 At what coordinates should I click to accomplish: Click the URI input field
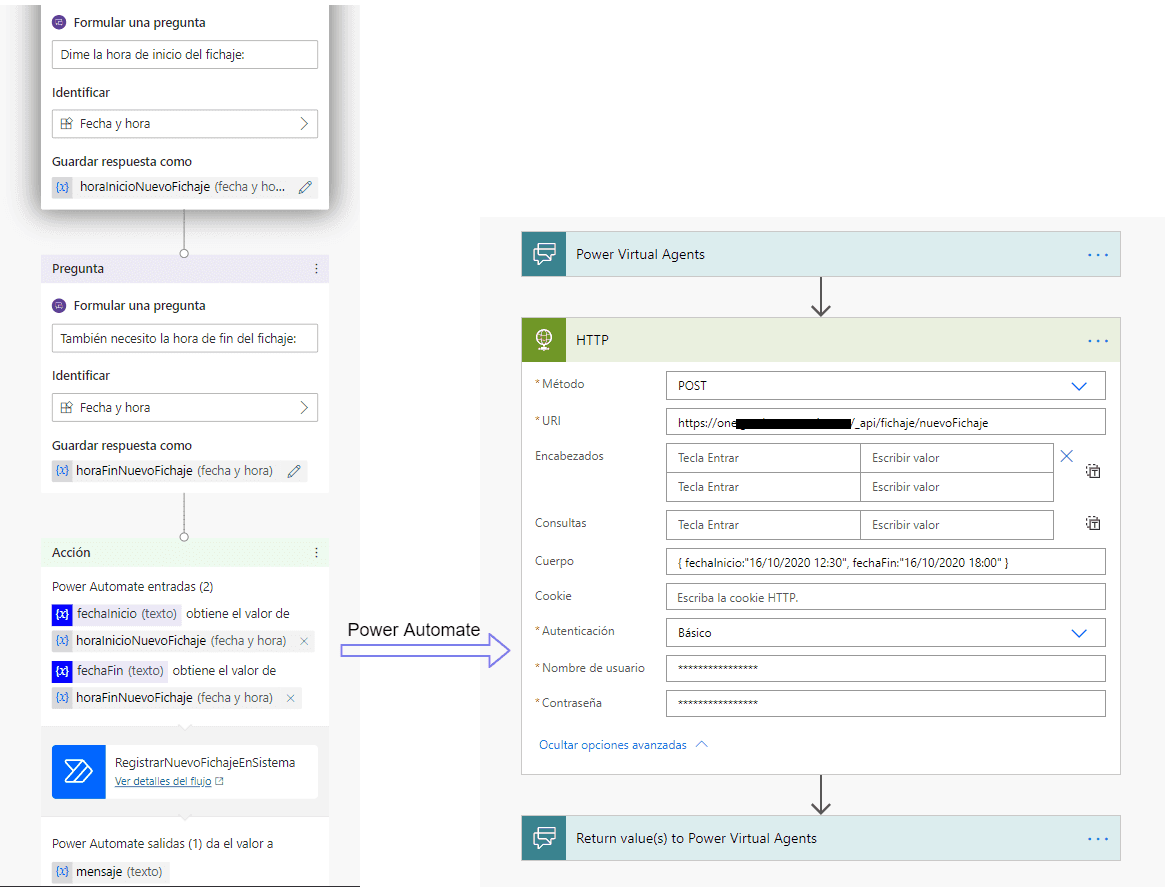click(886, 422)
